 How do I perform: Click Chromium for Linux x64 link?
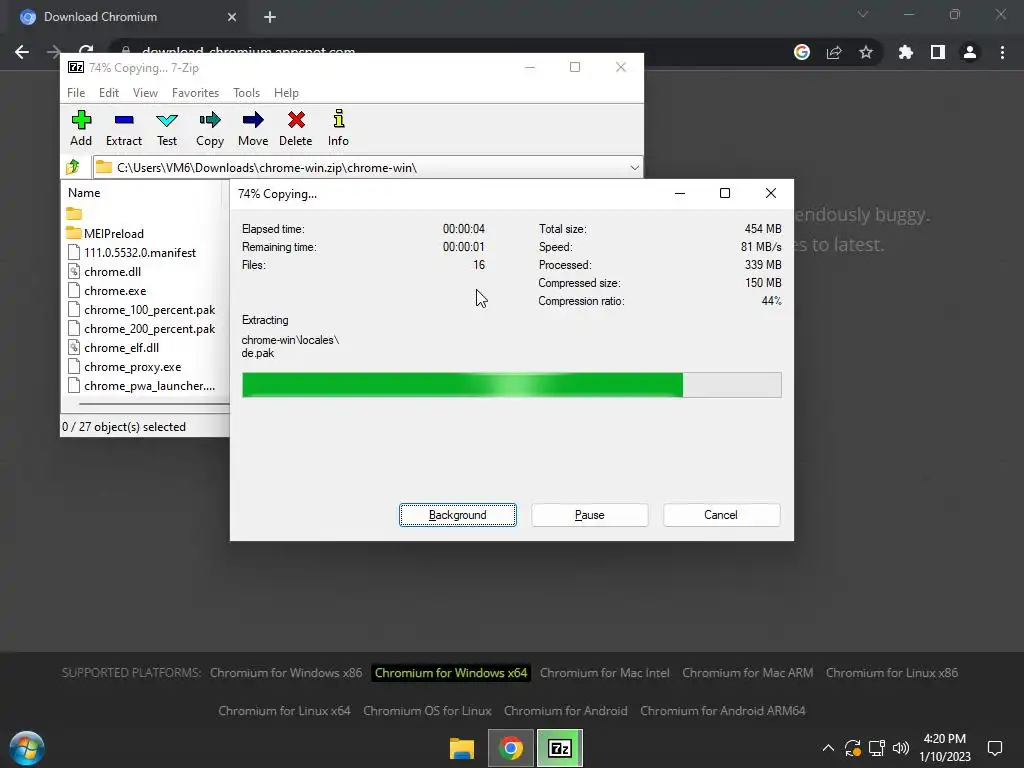point(284,711)
